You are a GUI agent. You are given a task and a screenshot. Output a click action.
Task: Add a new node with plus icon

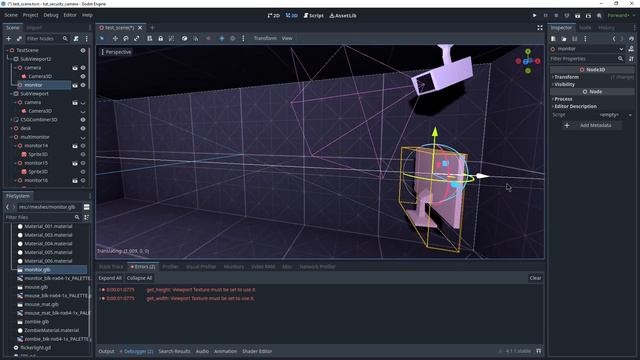9,38
